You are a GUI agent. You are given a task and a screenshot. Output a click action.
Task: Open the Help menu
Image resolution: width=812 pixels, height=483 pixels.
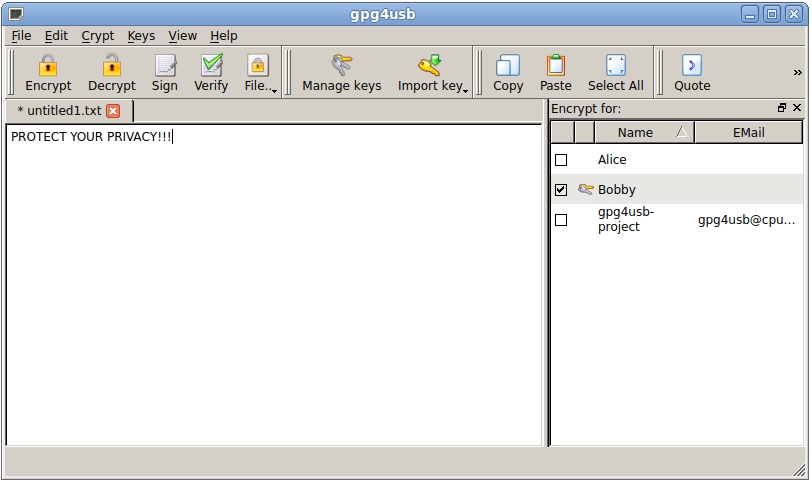(224, 36)
